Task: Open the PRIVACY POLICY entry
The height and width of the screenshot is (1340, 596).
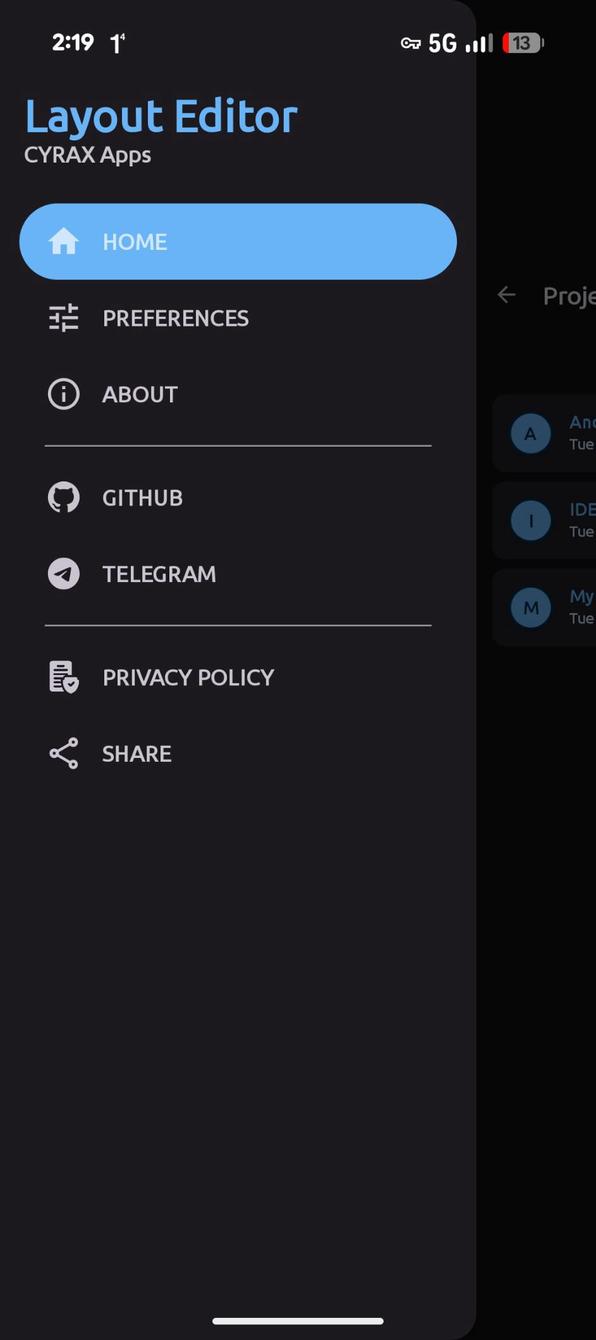Action: pos(188,677)
